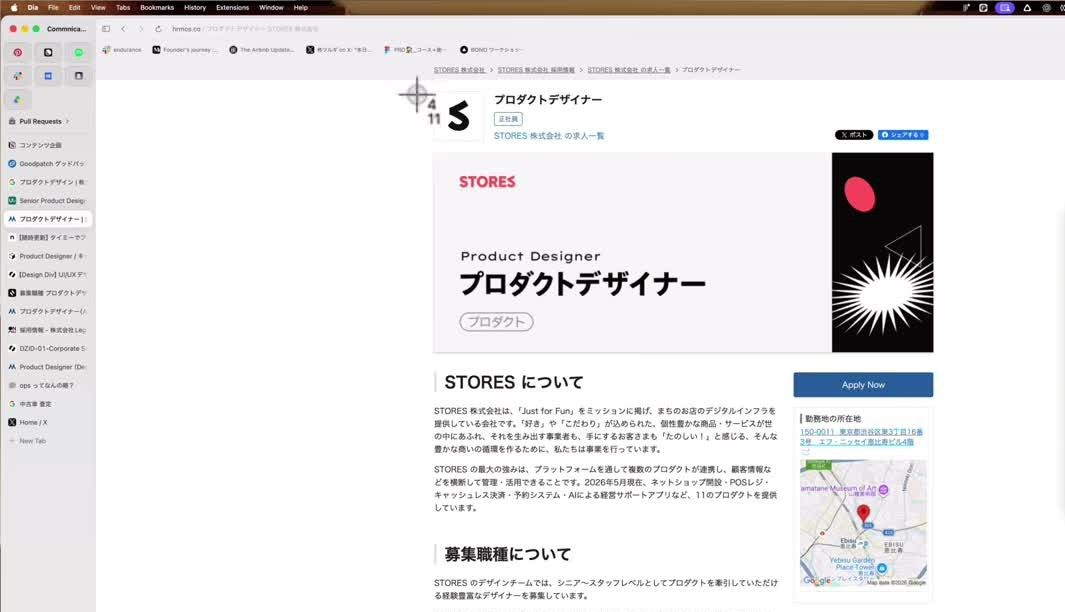Open The Airbnb Update bookmark
Viewport: 1065px width, 612px height.
(261, 50)
